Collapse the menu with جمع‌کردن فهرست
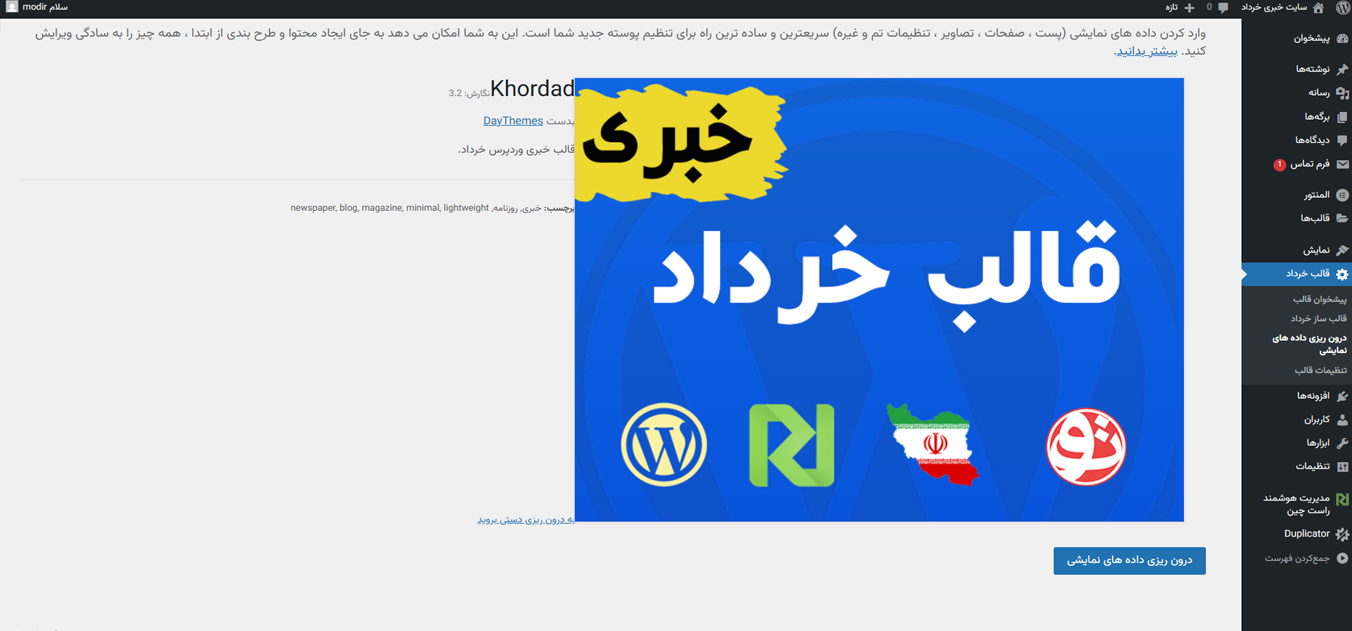Screen dimensions: 1352x631 pos(1297,558)
